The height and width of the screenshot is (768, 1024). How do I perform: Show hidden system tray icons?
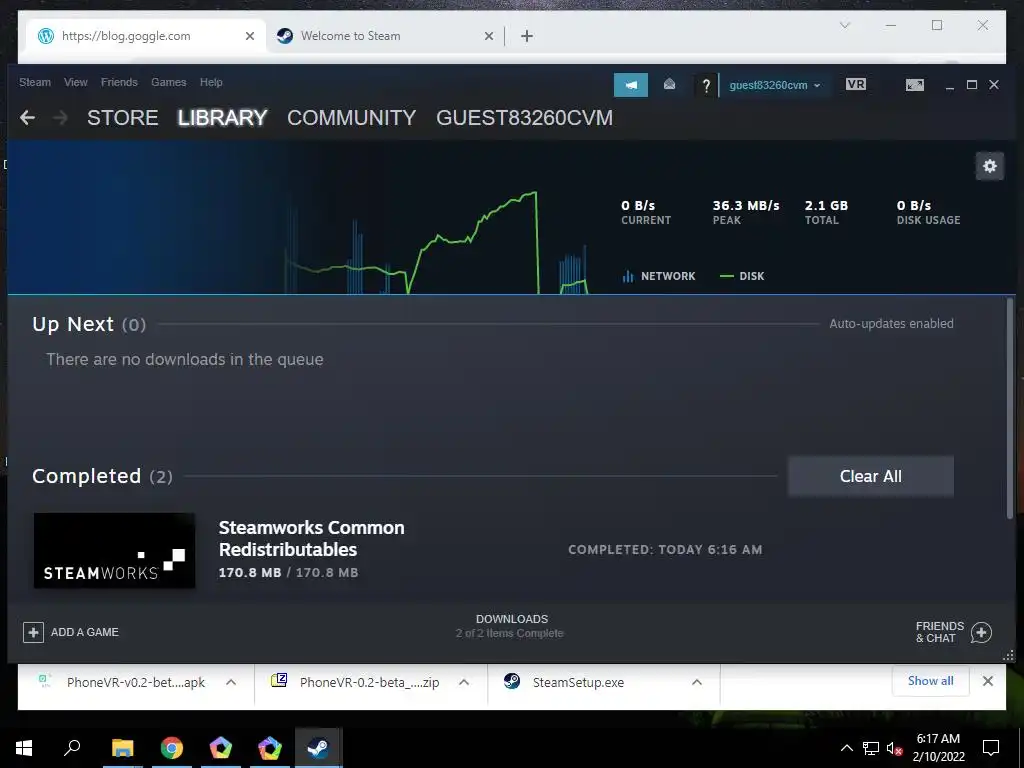coord(846,748)
